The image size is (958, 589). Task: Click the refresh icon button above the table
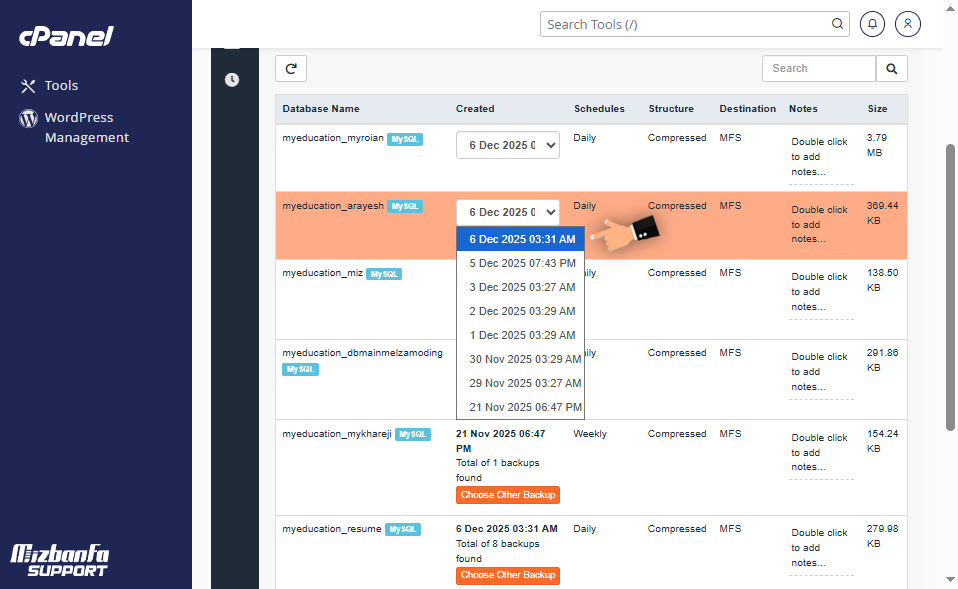[x=291, y=69]
